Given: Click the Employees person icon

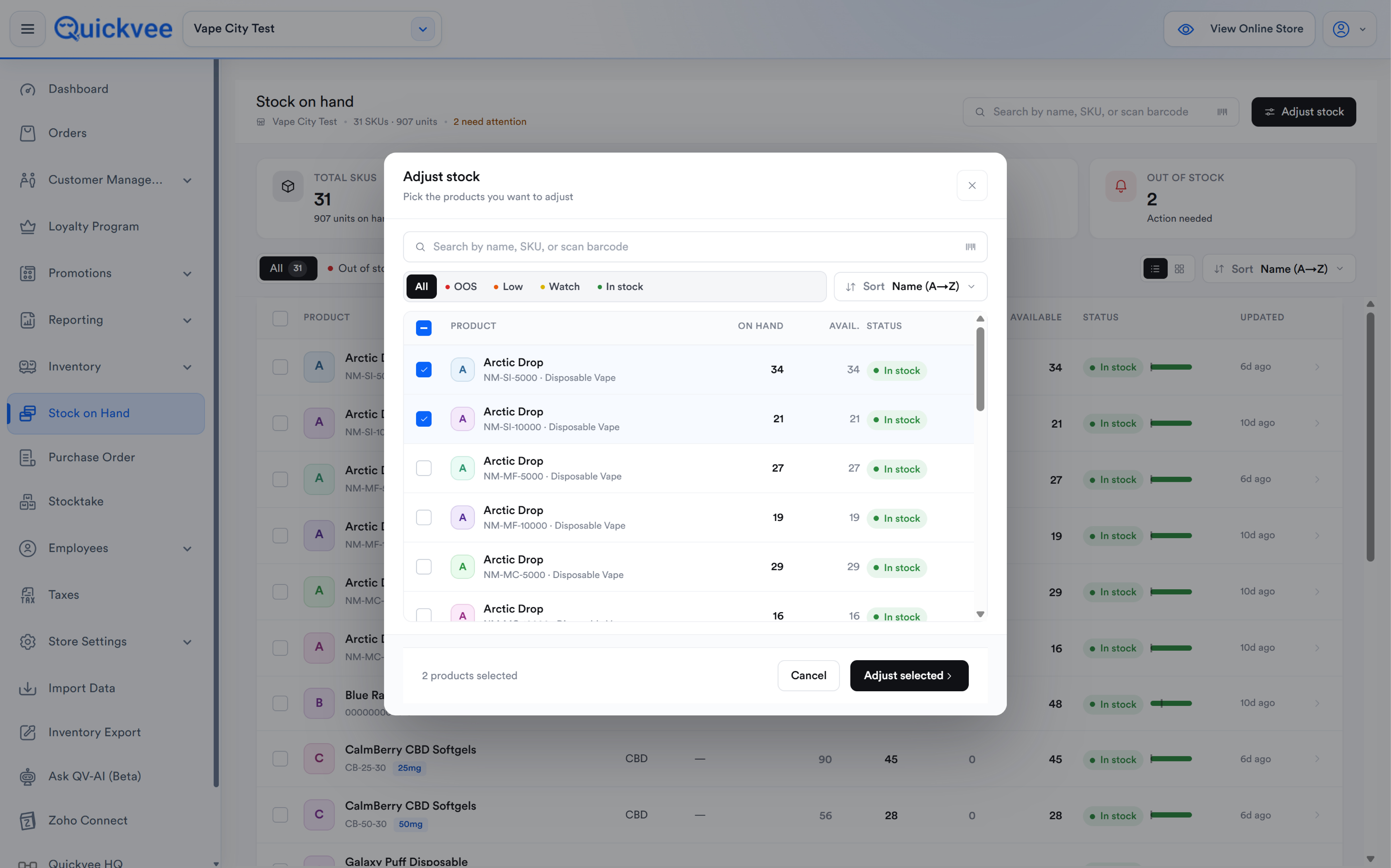Looking at the screenshot, I should coord(27,548).
